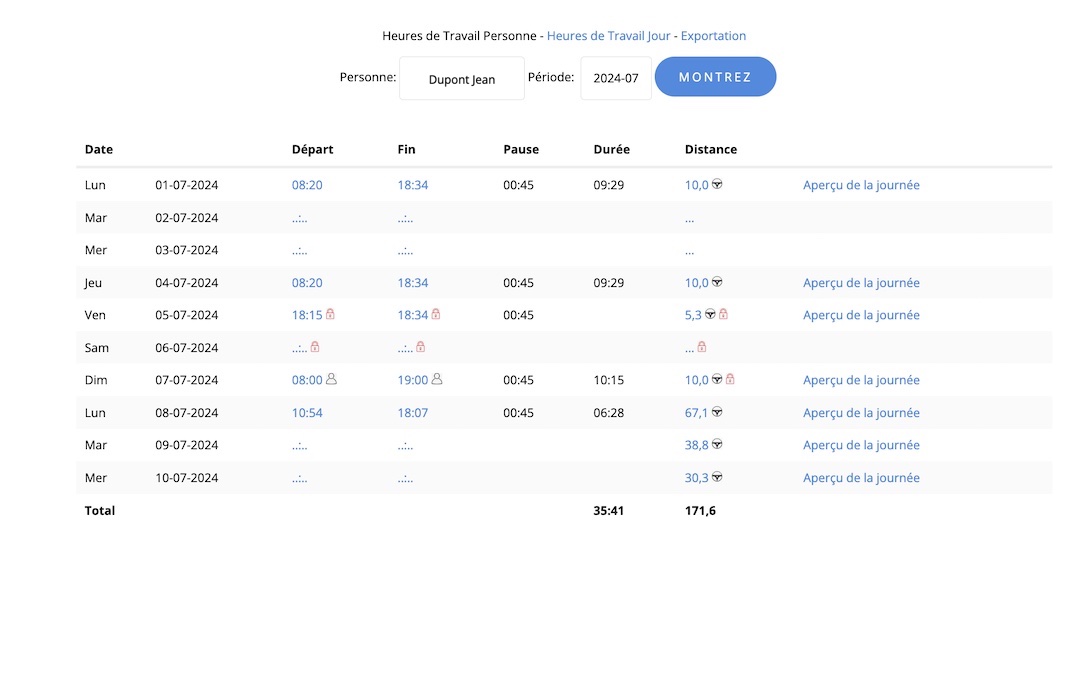Click the steering wheel icon beside 38,8 distance
This screenshot has width=1080, height=680.
point(717,445)
